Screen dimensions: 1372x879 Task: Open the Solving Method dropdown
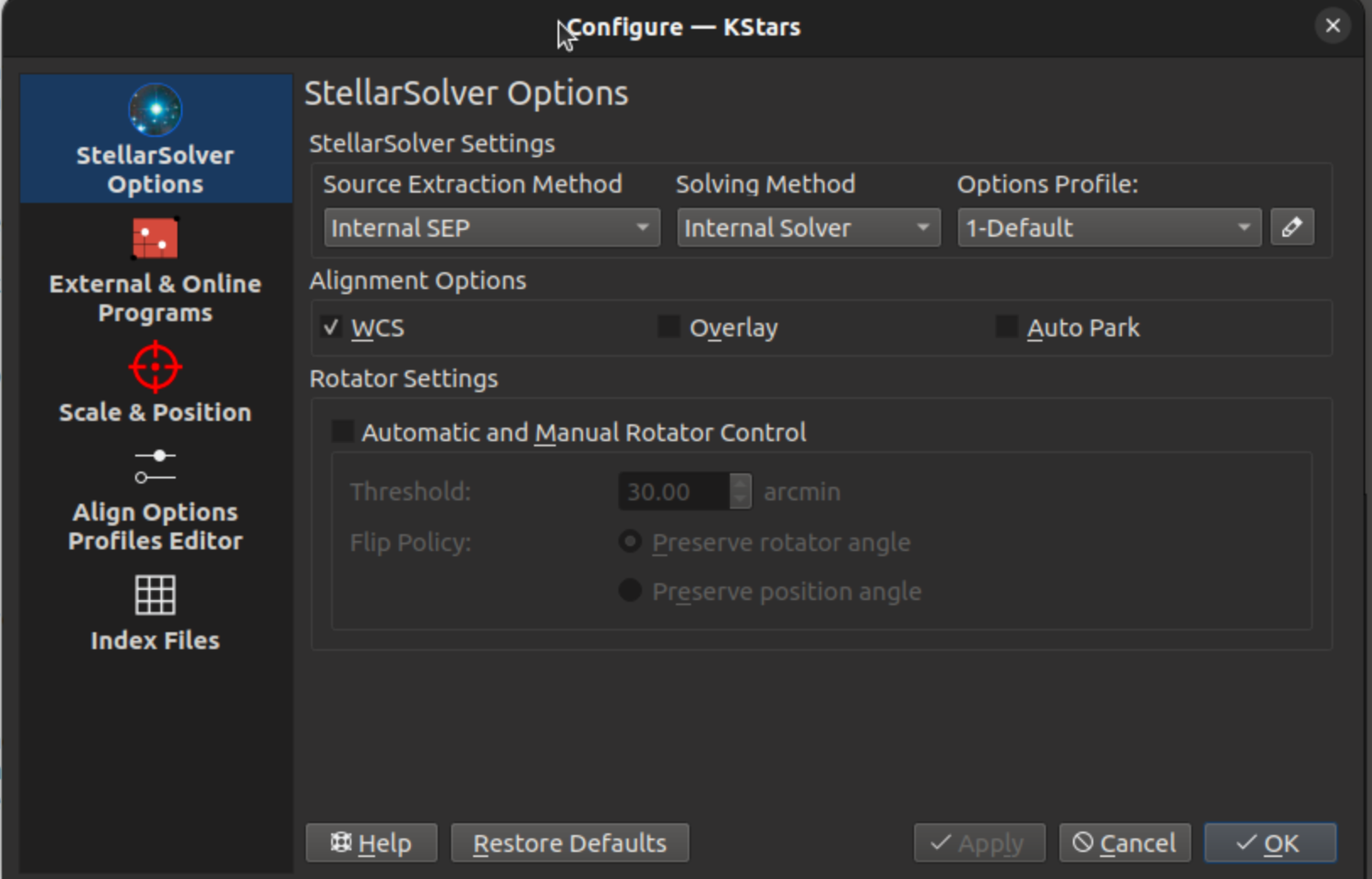click(808, 227)
